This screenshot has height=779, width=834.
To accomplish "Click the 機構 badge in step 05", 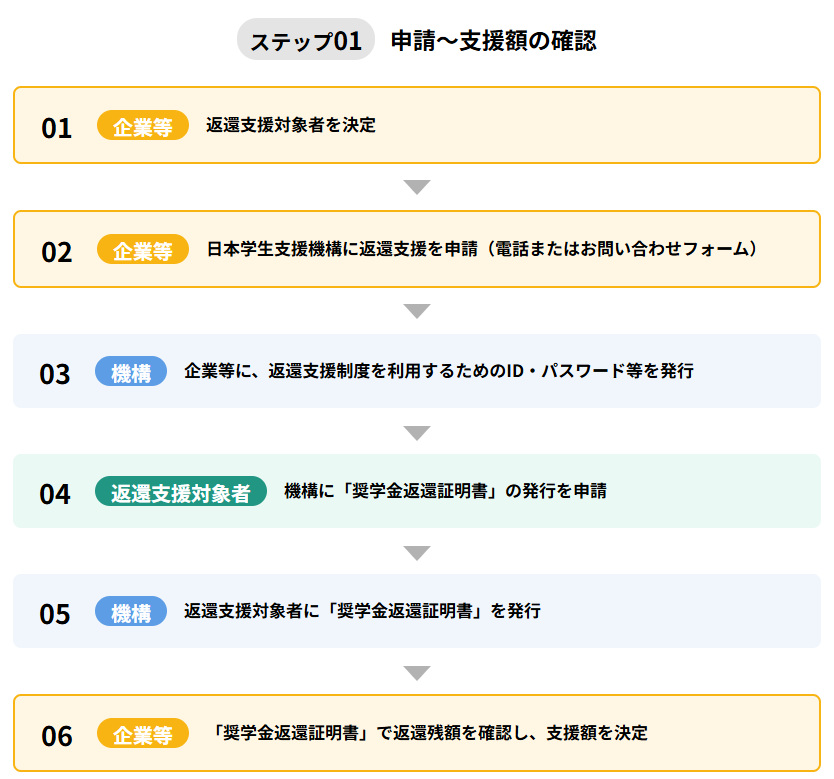I will pos(131,612).
